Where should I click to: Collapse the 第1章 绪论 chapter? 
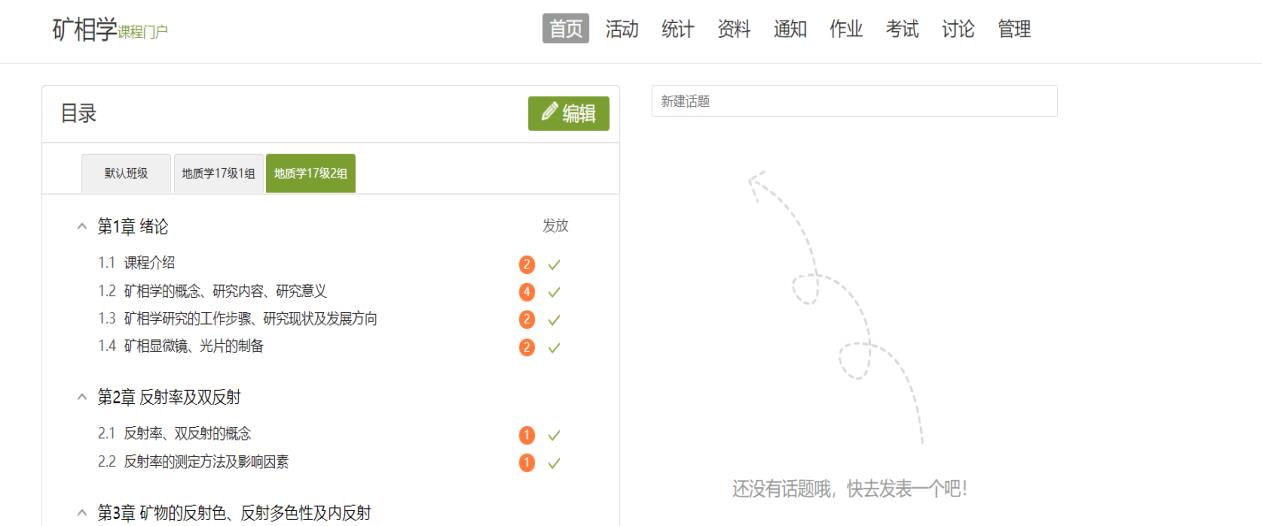[83, 227]
